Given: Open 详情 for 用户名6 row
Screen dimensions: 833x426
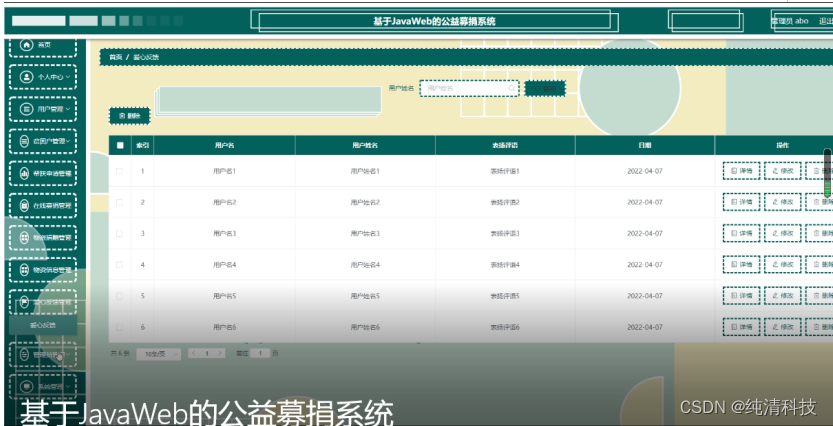Looking at the screenshot, I should point(742,327).
